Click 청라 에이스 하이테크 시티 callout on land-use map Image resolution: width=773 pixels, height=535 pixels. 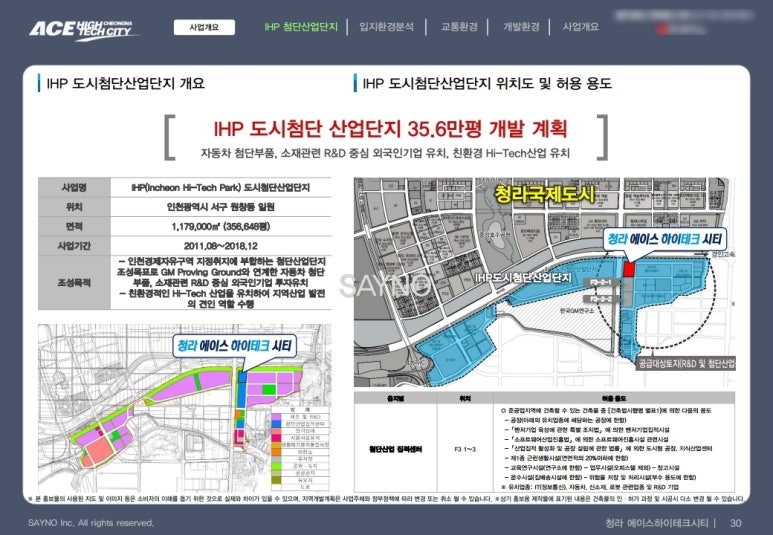[234, 346]
